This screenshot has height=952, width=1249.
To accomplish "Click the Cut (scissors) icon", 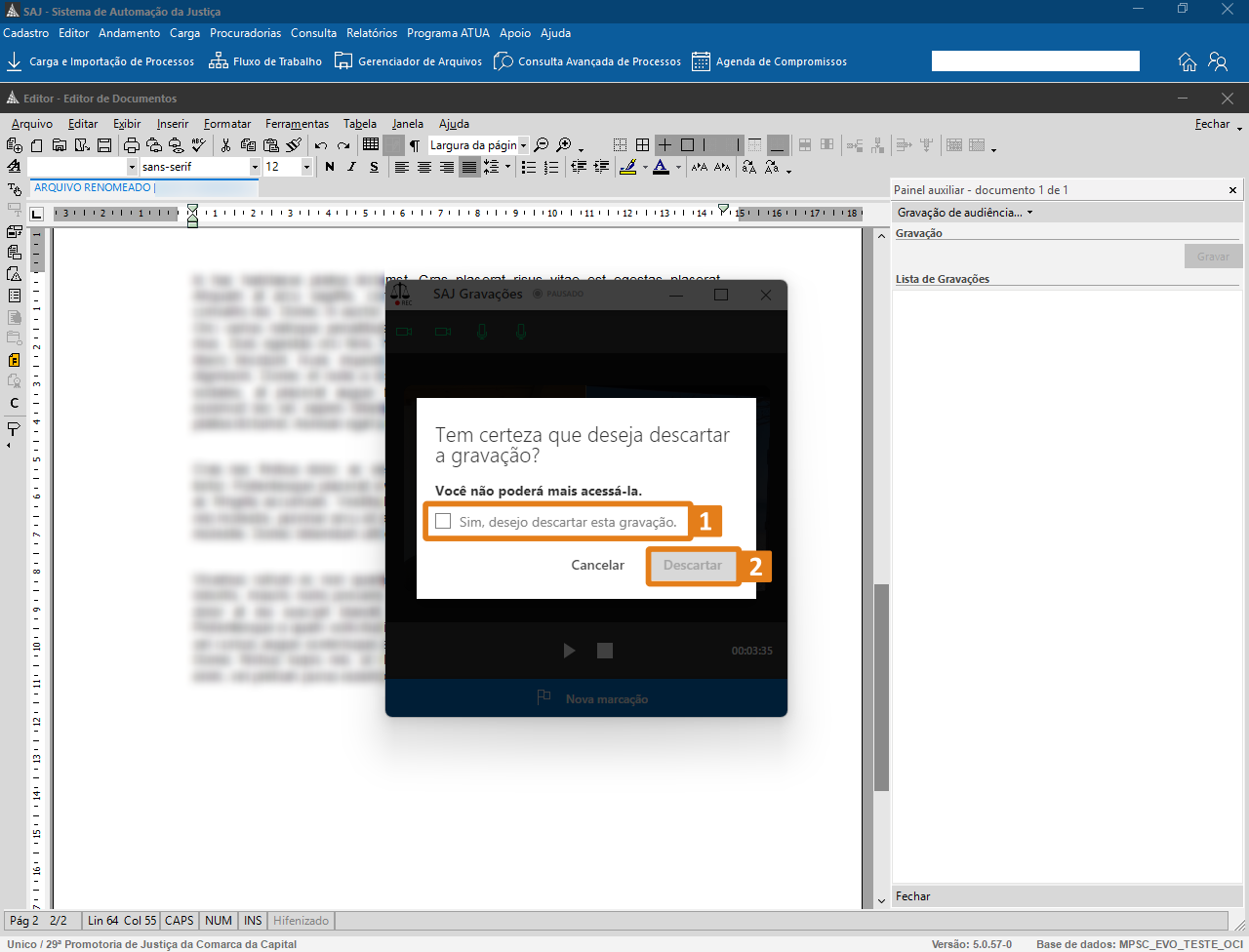I will (x=225, y=145).
